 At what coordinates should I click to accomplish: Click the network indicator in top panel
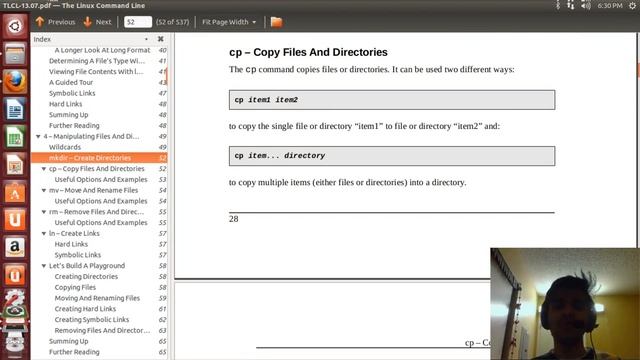click(x=571, y=5)
